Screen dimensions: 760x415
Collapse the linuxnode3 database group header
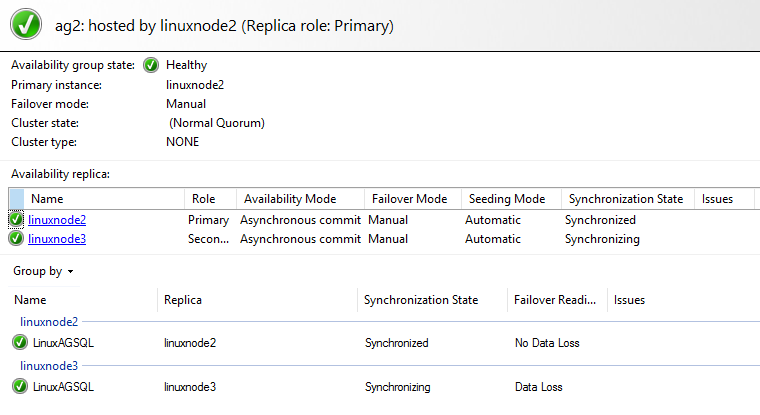point(49,366)
